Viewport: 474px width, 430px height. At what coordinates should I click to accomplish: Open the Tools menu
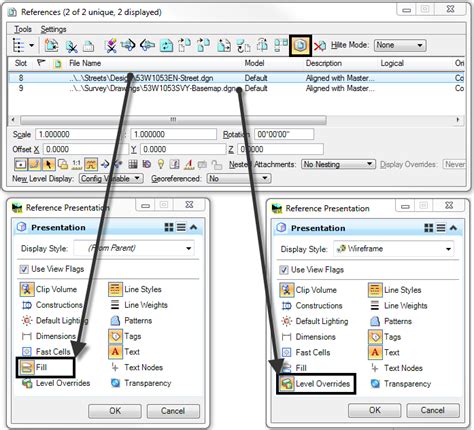coord(23,29)
